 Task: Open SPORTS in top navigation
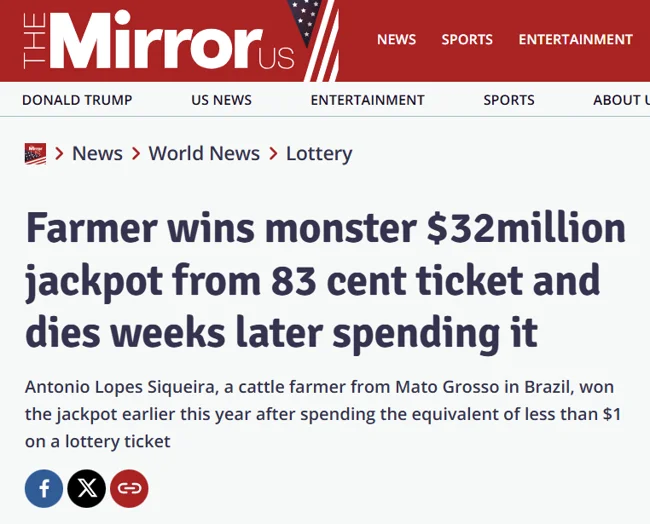pyautogui.click(x=467, y=40)
